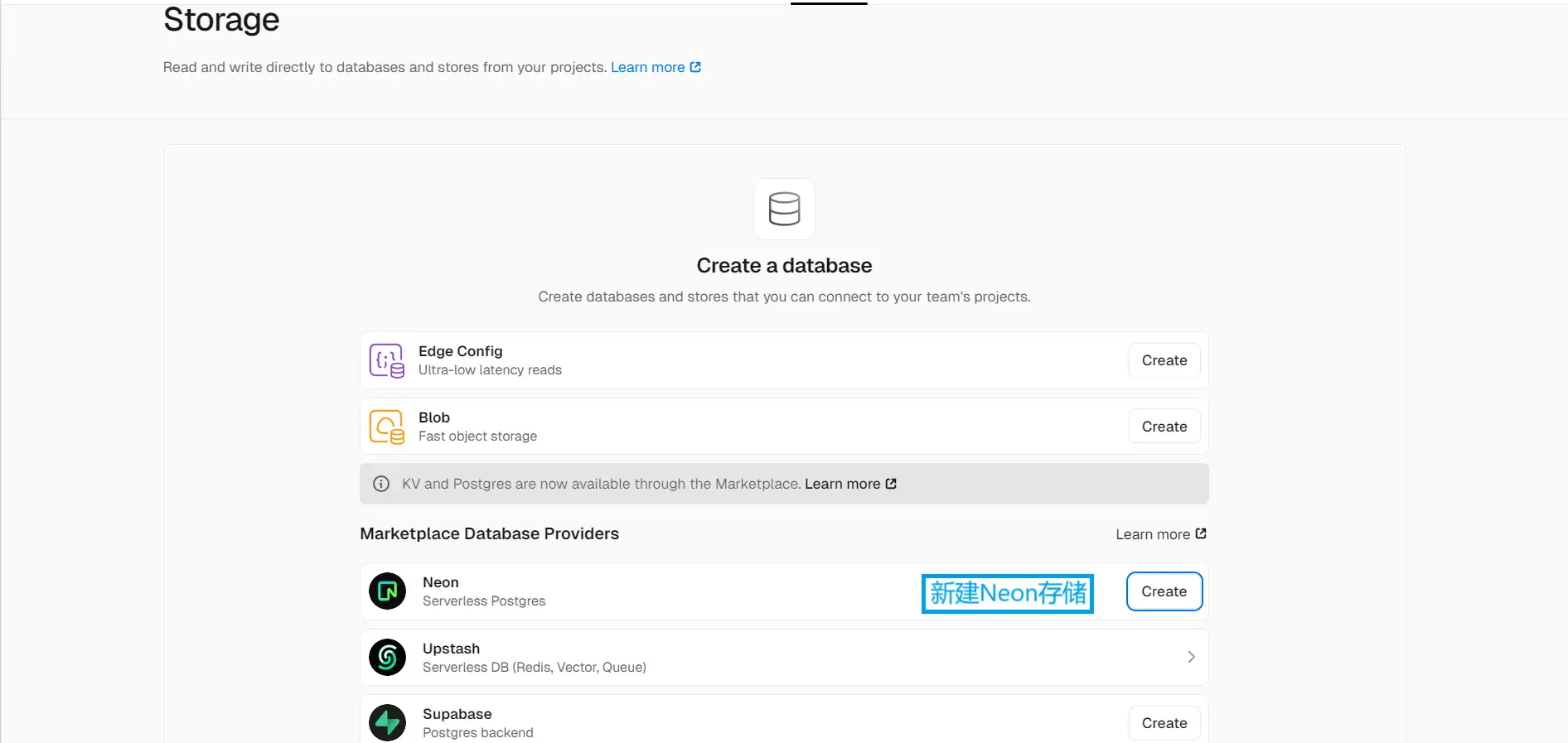Click the Edge Config icon
Screen dimensions: 1568x743
pos(387,360)
